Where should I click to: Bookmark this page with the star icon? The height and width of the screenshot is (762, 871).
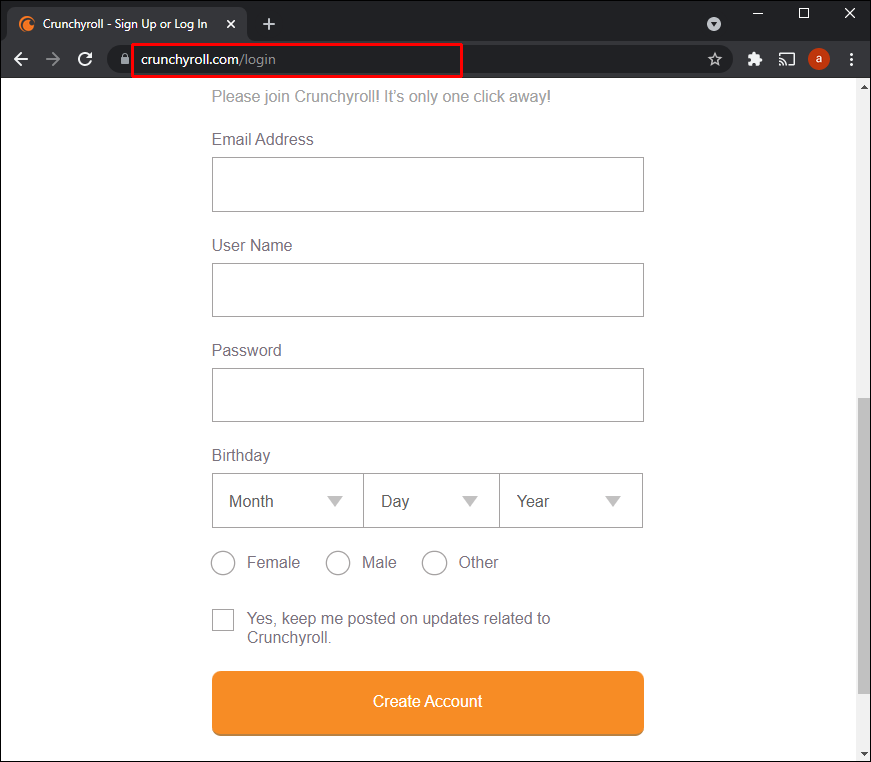click(715, 59)
